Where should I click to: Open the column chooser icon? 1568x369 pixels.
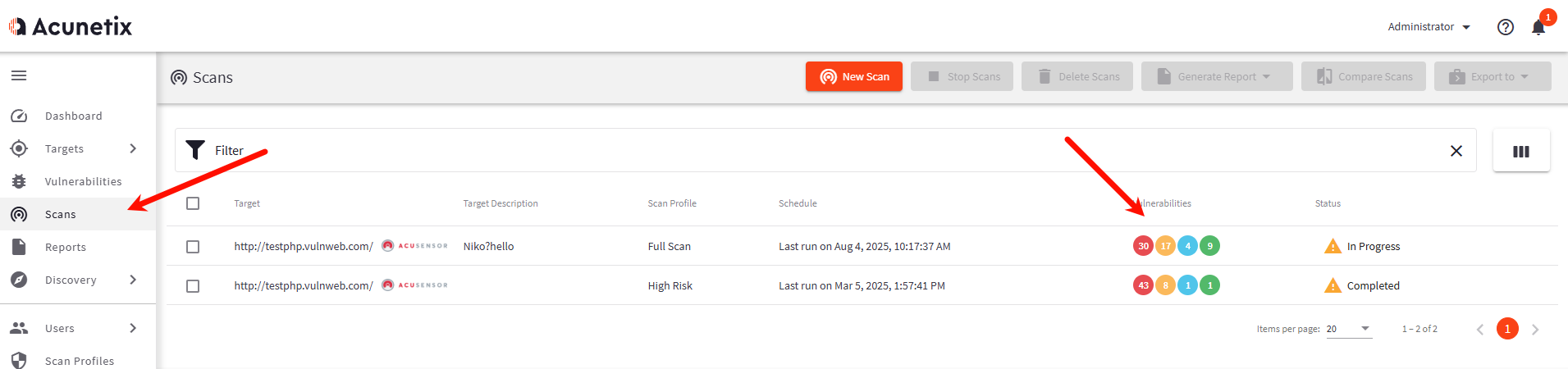point(1520,151)
